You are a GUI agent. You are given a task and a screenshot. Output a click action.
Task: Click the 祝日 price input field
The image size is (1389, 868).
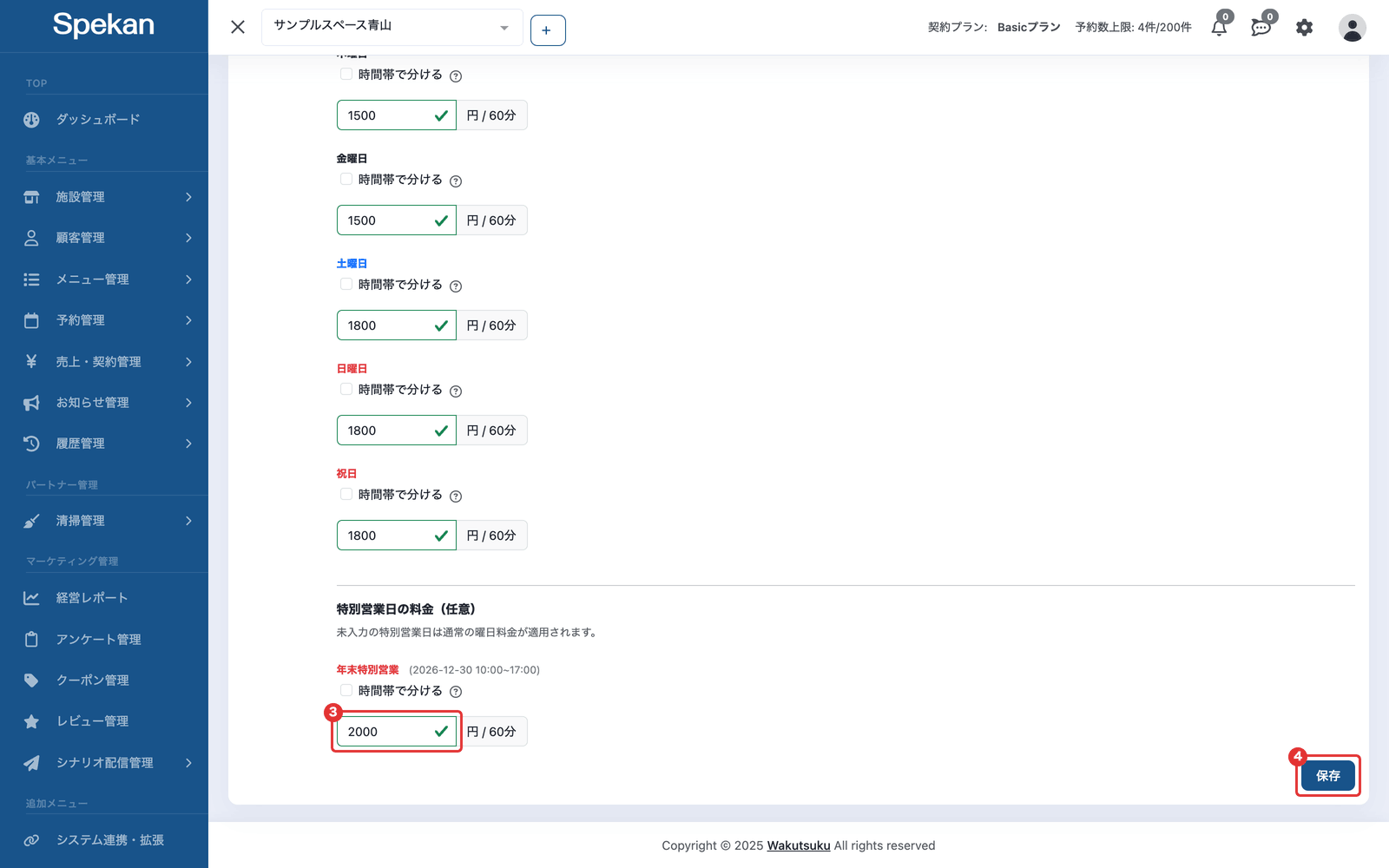point(397,536)
